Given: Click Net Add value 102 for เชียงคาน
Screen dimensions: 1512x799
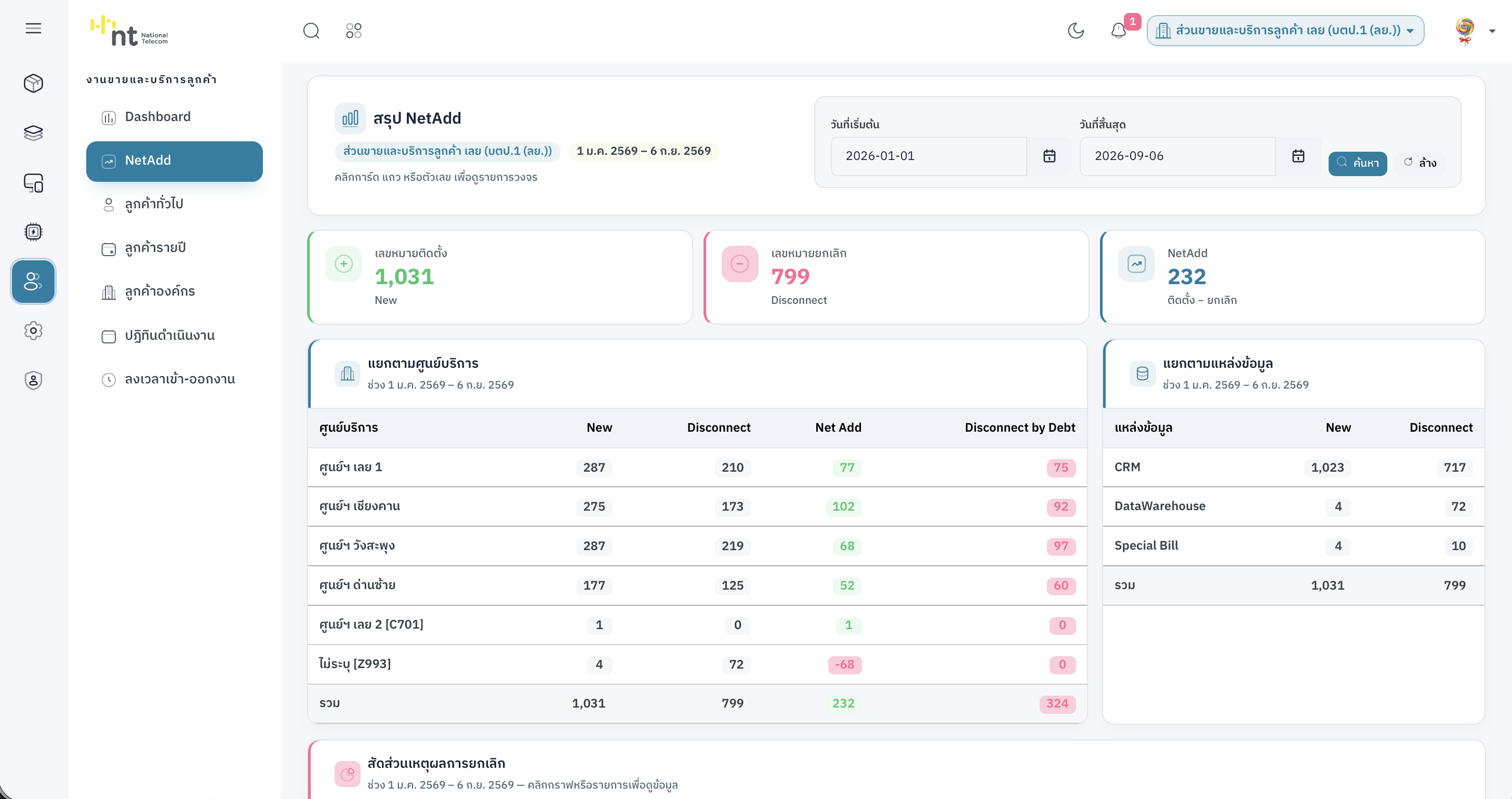Looking at the screenshot, I should coord(843,507).
